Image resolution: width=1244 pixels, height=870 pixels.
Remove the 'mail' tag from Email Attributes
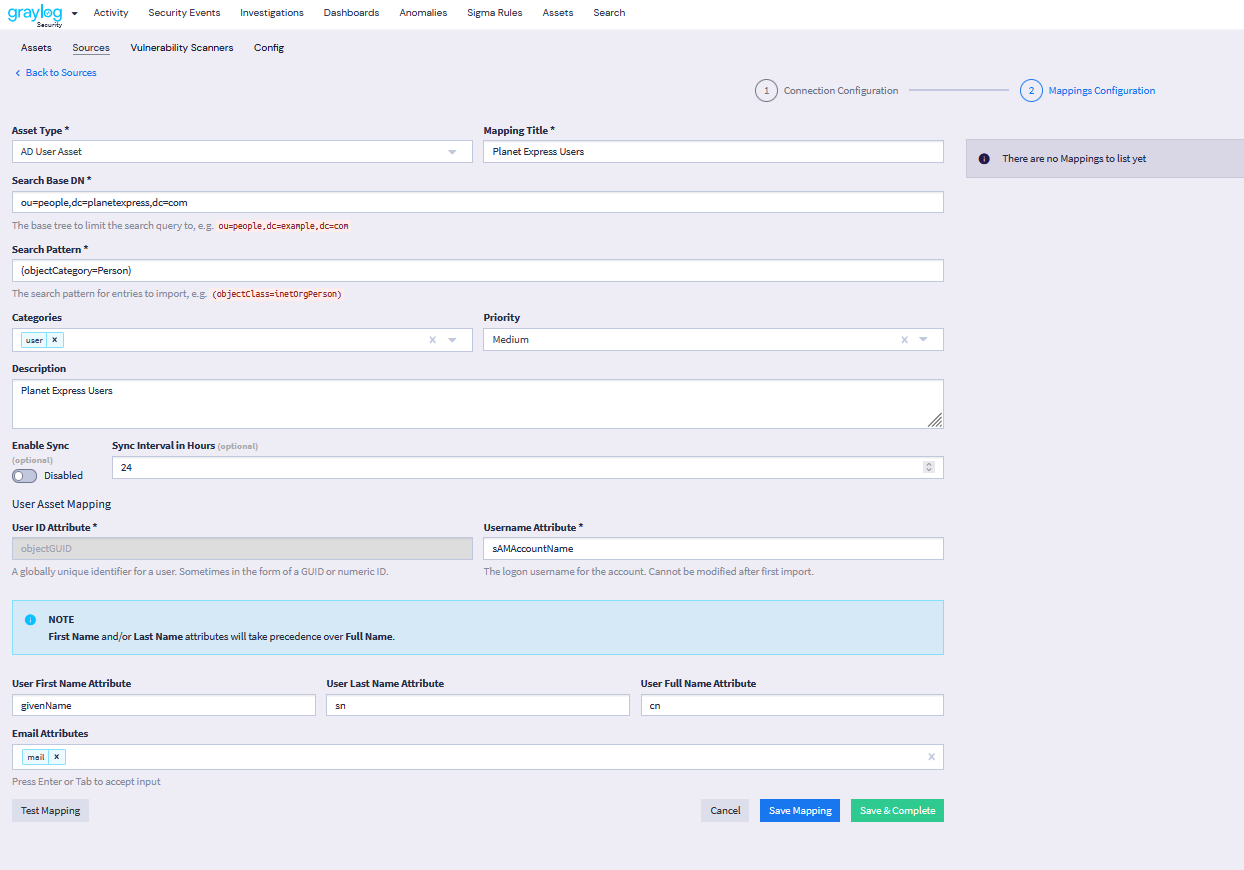click(56, 757)
